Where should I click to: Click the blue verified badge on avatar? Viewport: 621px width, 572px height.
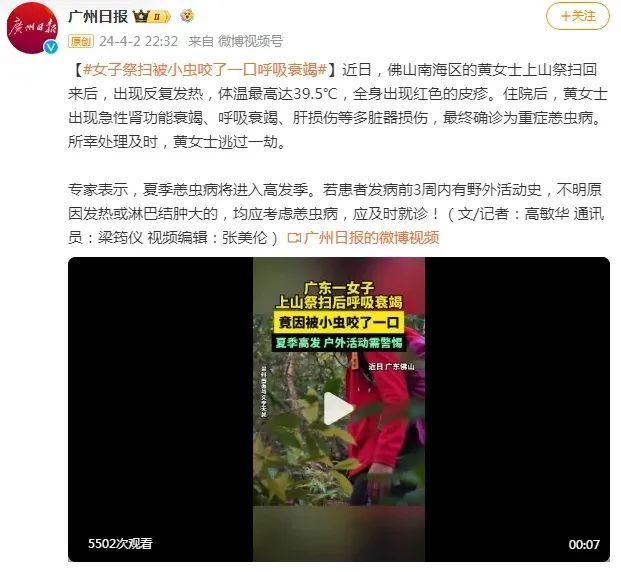51,48
